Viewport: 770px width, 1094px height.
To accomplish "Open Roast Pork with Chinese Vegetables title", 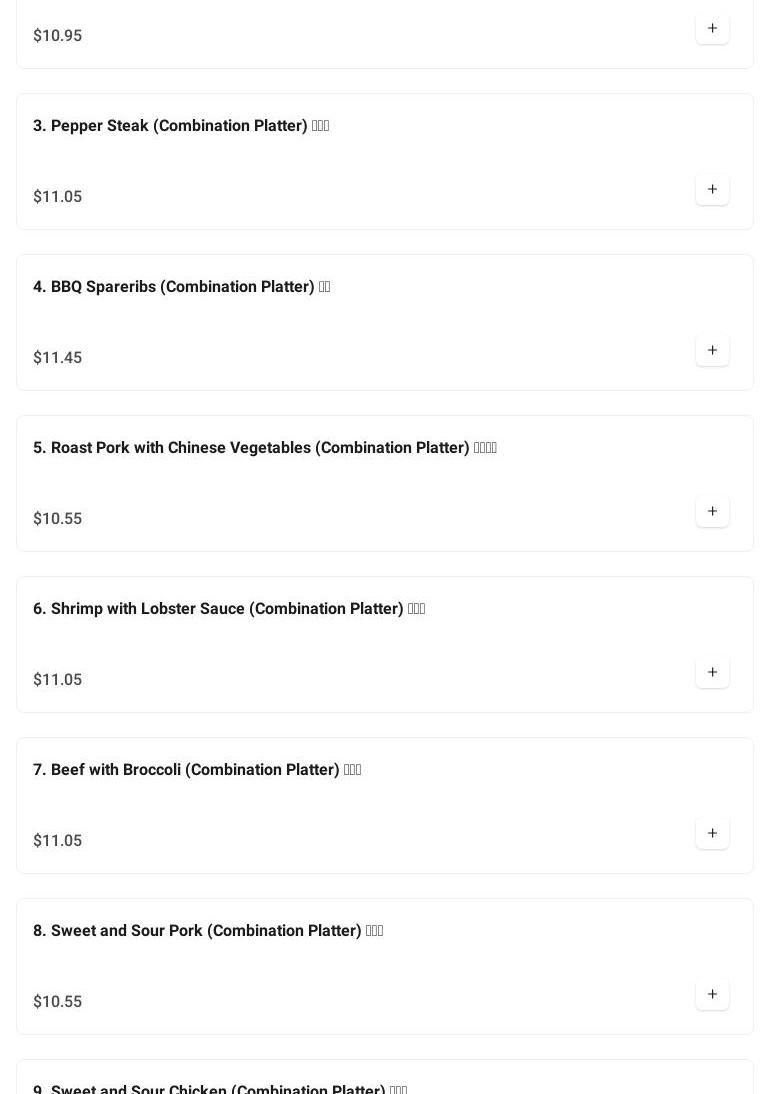I will (264, 448).
